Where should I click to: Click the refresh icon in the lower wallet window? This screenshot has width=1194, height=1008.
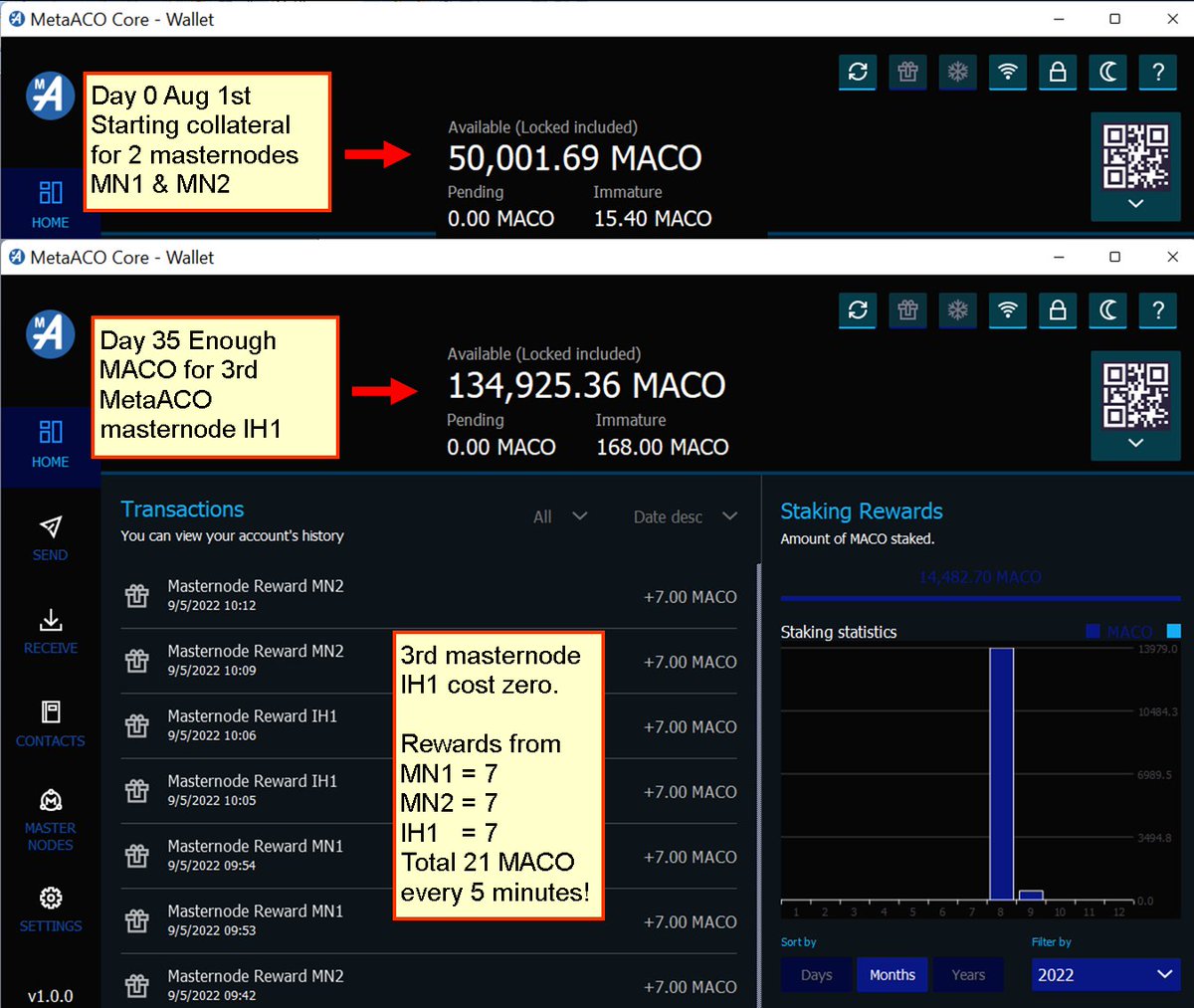(858, 310)
